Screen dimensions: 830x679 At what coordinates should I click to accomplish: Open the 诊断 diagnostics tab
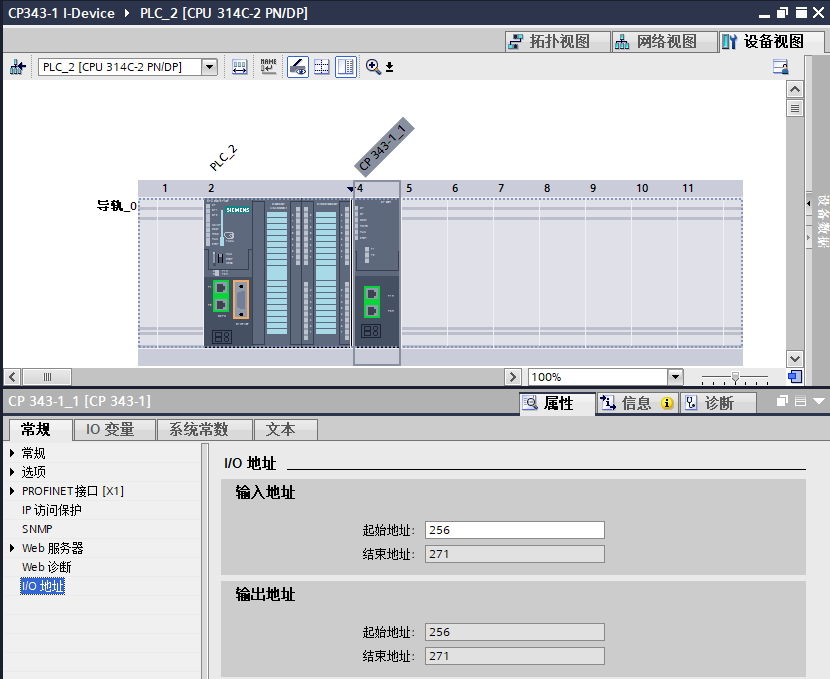click(x=718, y=403)
